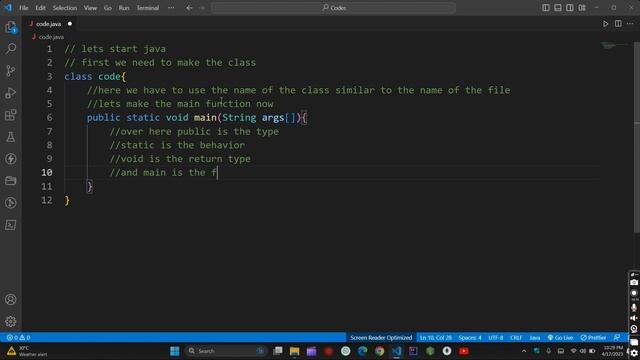Open YouTube app from taskbar
The height and width of the screenshot is (360, 640).
click(x=464, y=351)
